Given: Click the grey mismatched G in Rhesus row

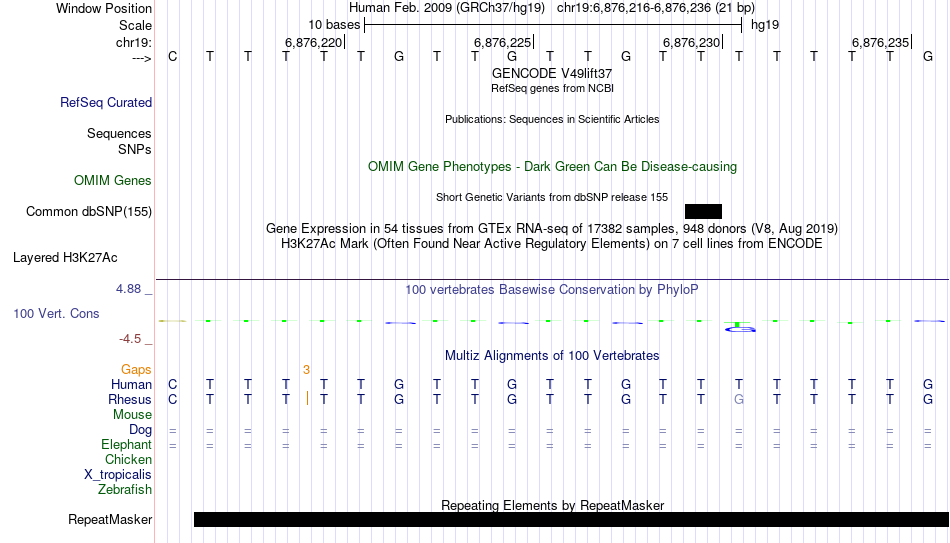Looking at the screenshot, I should click(739, 399).
